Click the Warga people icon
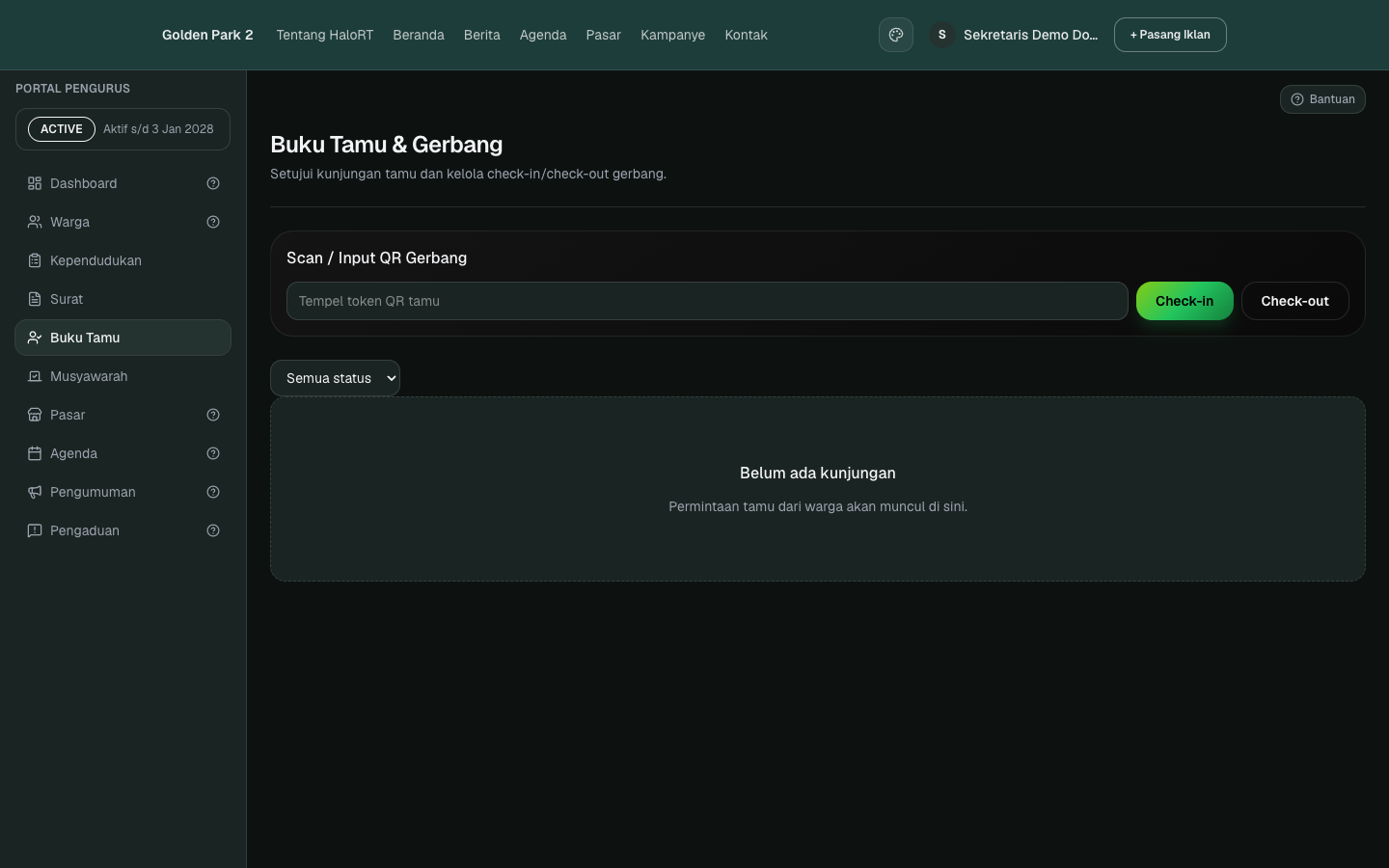The height and width of the screenshot is (868, 1389). pyautogui.click(x=35, y=222)
